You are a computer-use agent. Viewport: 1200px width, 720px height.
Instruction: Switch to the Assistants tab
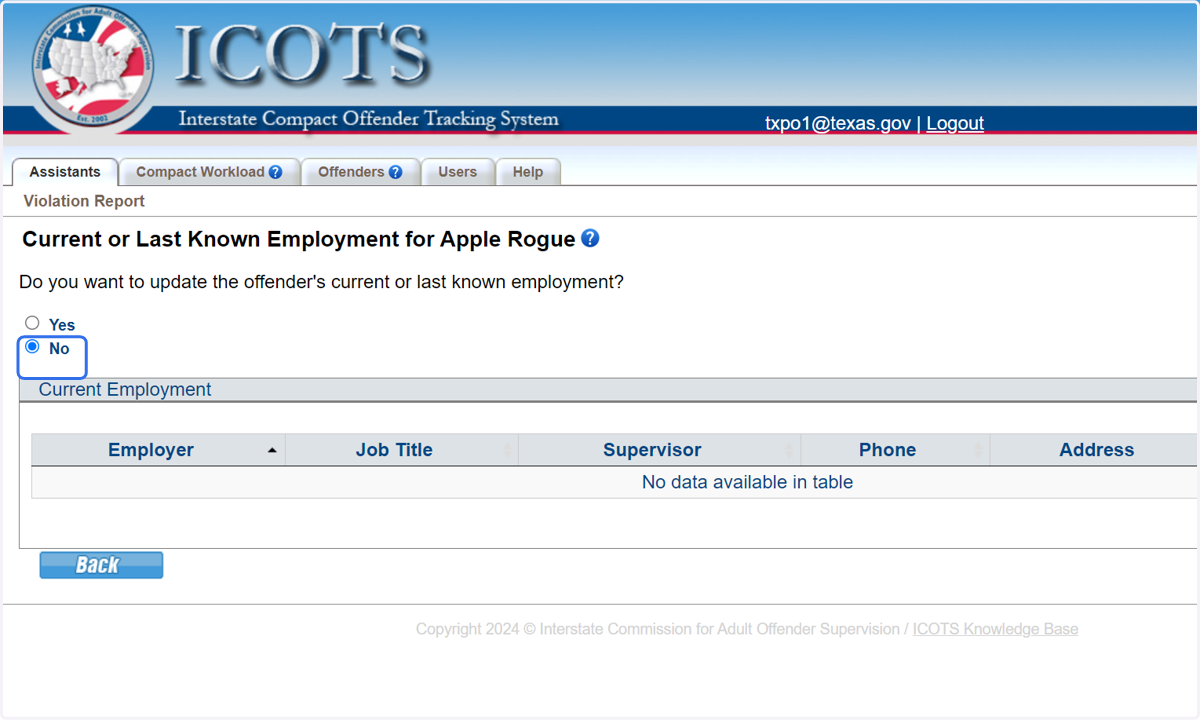(x=65, y=172)
